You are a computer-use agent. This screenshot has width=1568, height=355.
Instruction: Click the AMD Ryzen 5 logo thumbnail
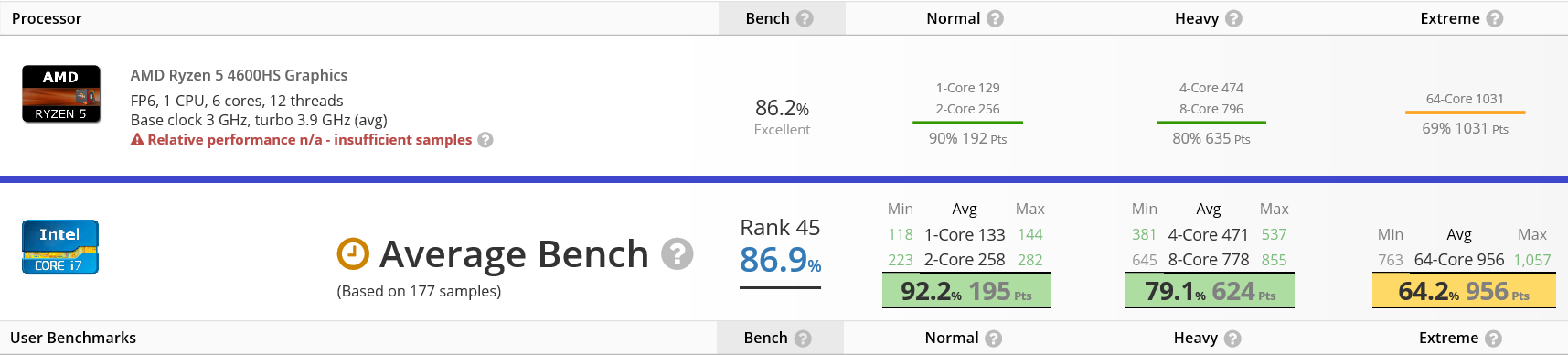pos(61,94)
